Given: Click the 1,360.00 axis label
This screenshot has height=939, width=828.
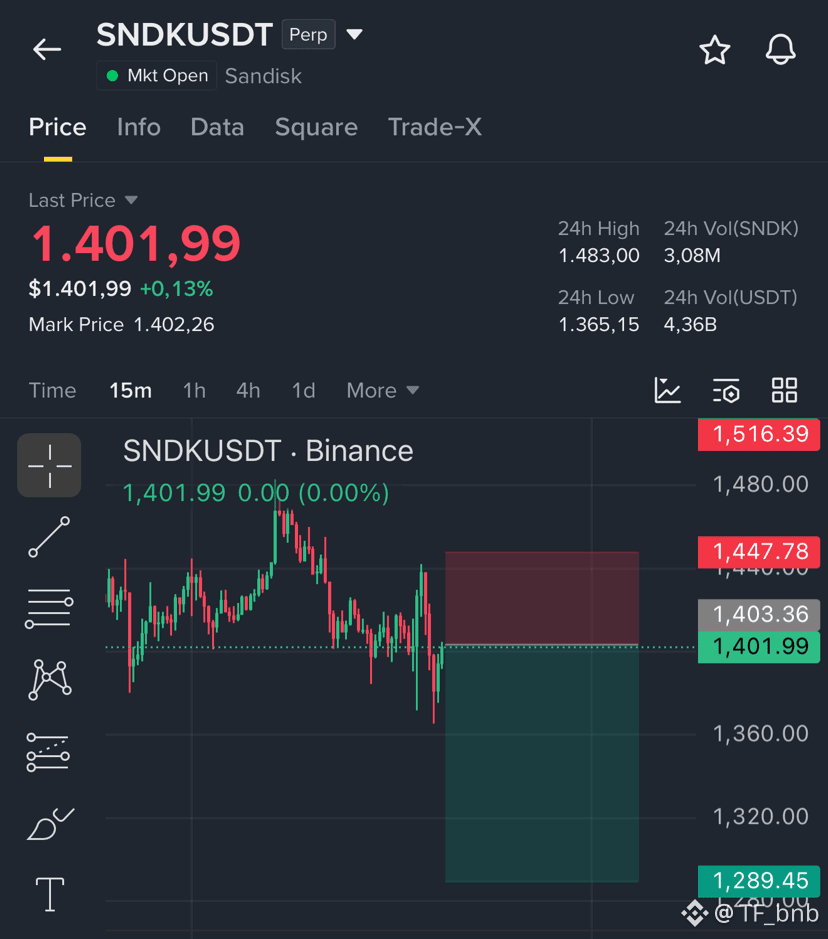Looking at the screenshot, I should click(760, 734).
